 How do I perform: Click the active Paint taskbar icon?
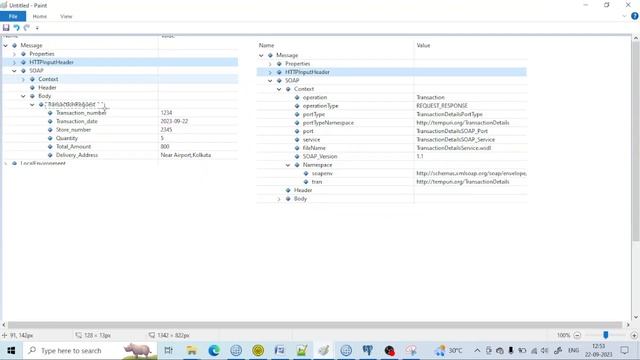click(x=324, y=350)
